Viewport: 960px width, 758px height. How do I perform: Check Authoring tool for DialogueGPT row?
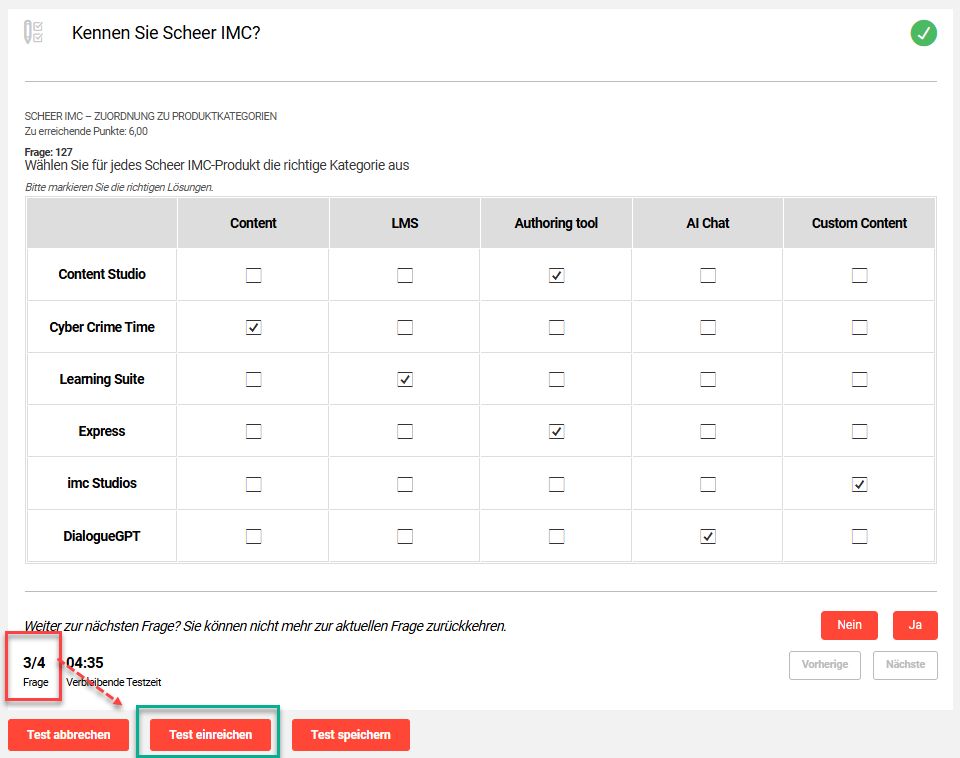click(557, 536)
